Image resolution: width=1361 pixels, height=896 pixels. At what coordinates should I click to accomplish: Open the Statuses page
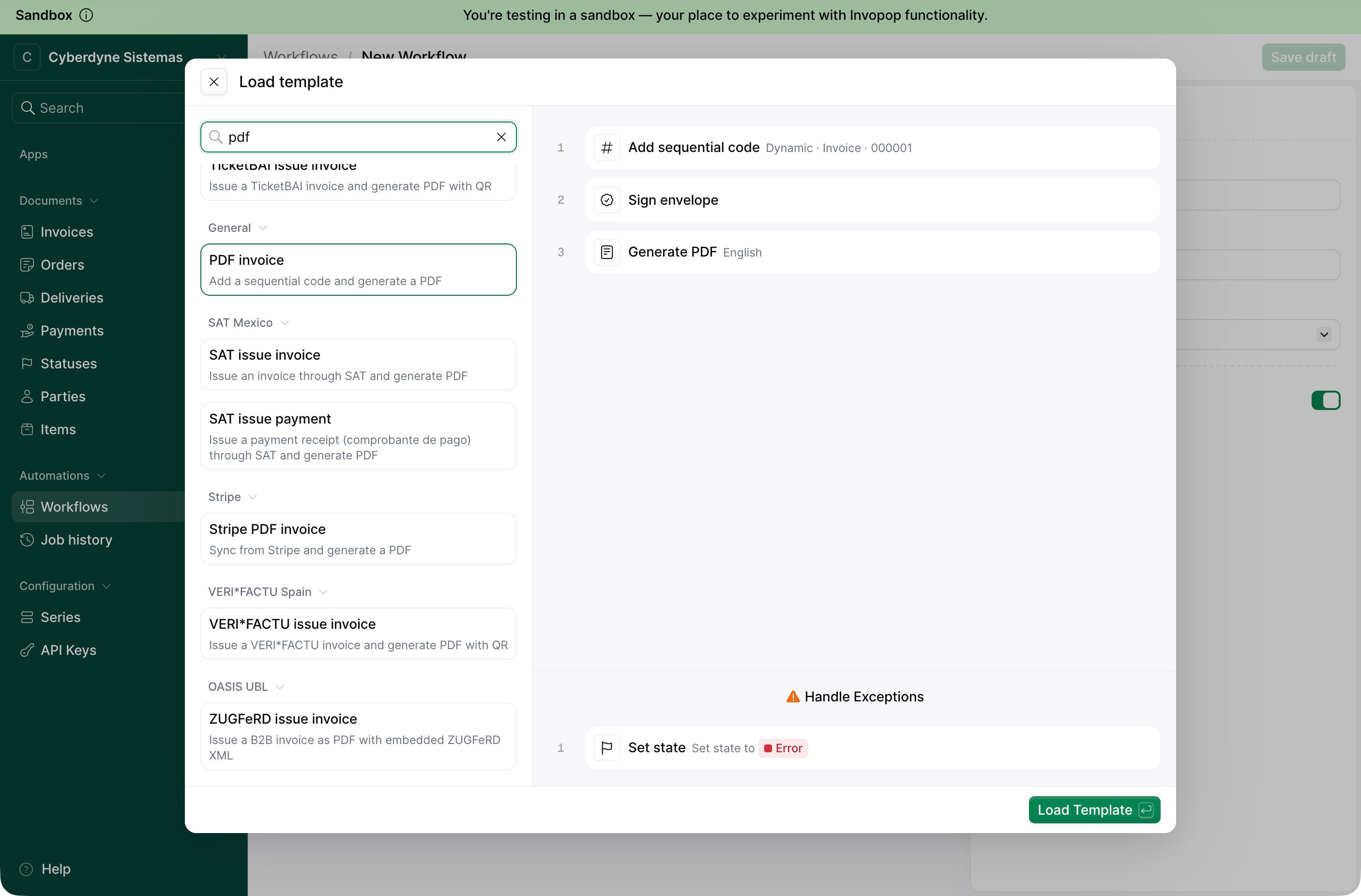(69, 364)
